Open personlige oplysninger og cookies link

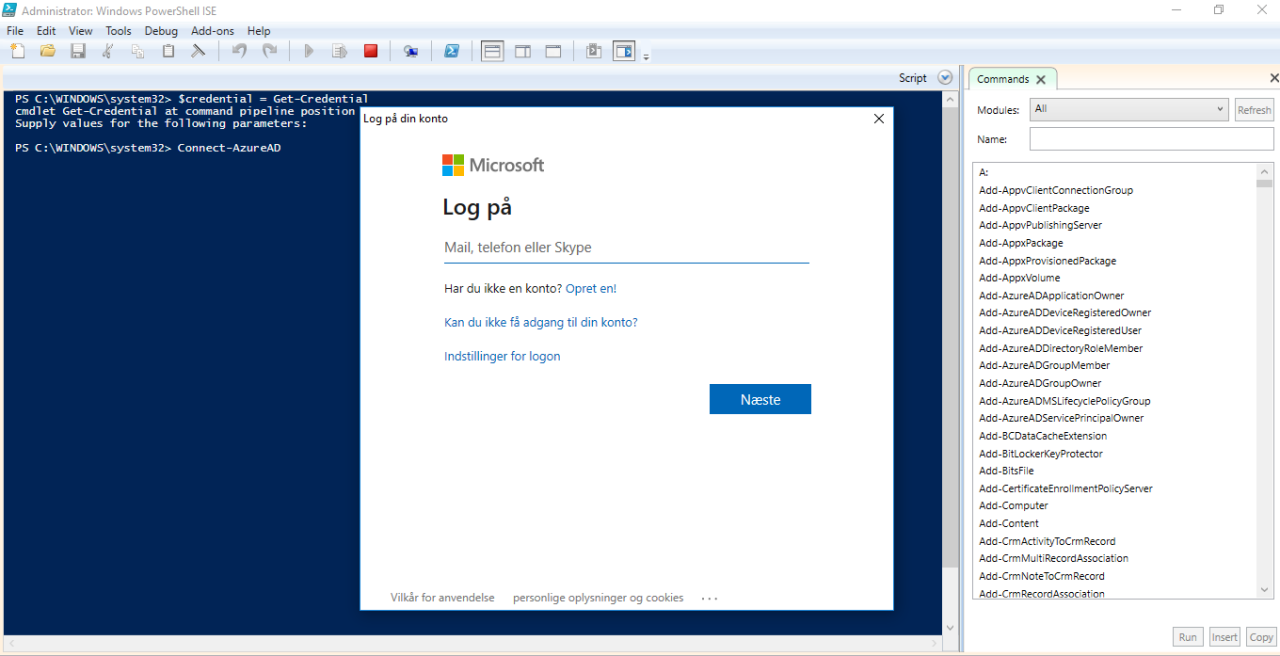[x=598, y=598]
